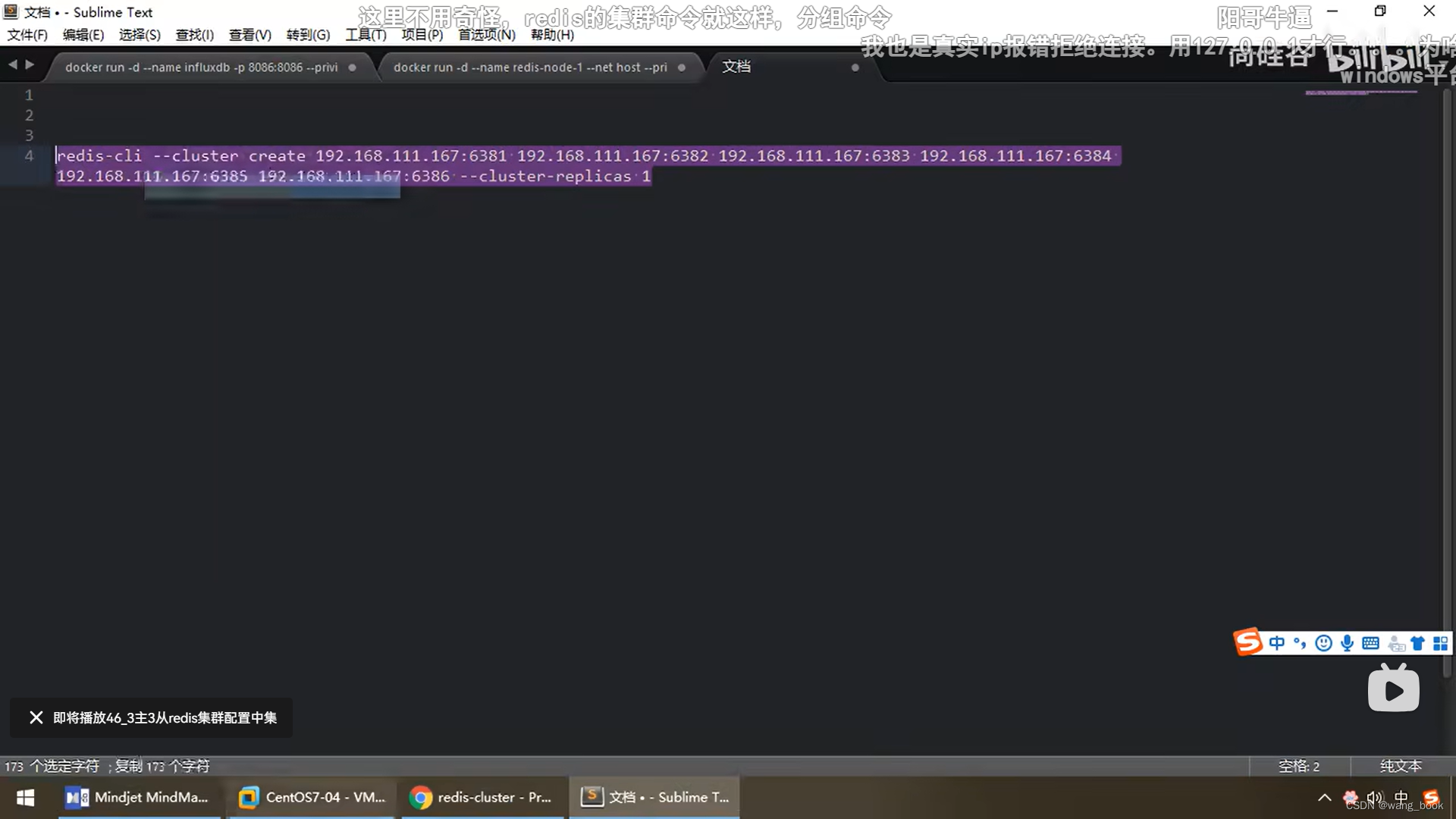Navigate to previous tab with left arrow
Image resolution: width=1456 pixels, height=819 pixels.
pos(13,65)
